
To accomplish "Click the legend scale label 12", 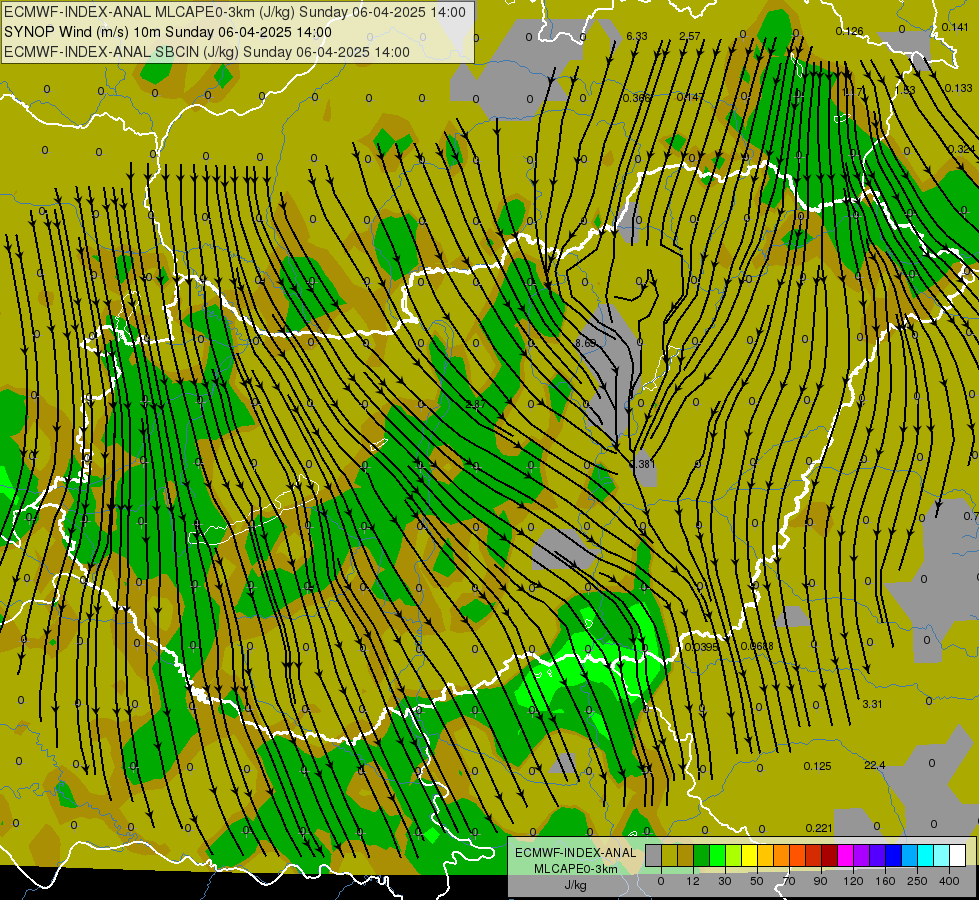I will coord(693,881).
